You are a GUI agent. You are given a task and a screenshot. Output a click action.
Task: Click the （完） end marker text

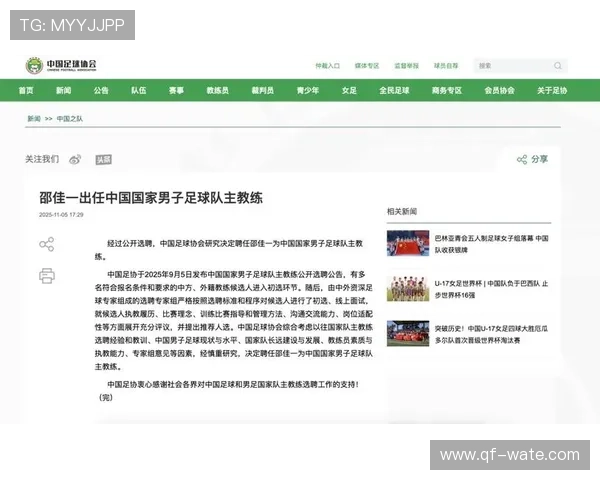[x=106, y=398]
